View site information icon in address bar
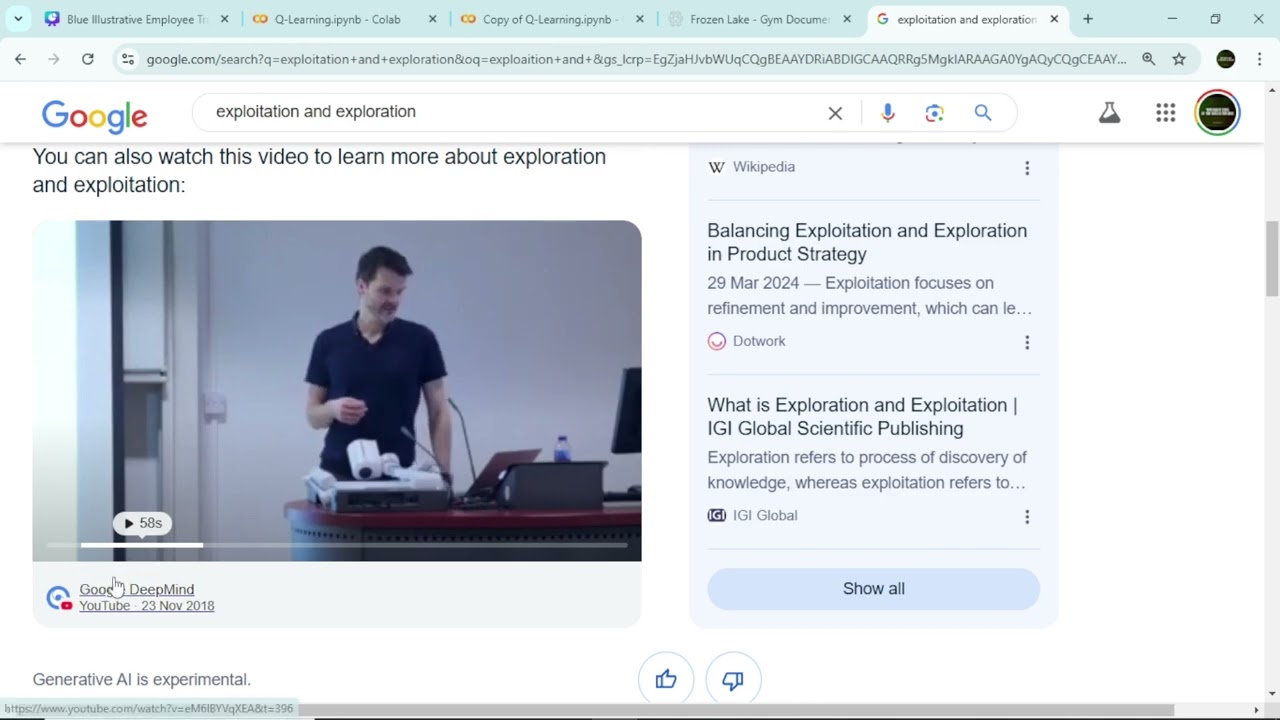 pos(127,59)
